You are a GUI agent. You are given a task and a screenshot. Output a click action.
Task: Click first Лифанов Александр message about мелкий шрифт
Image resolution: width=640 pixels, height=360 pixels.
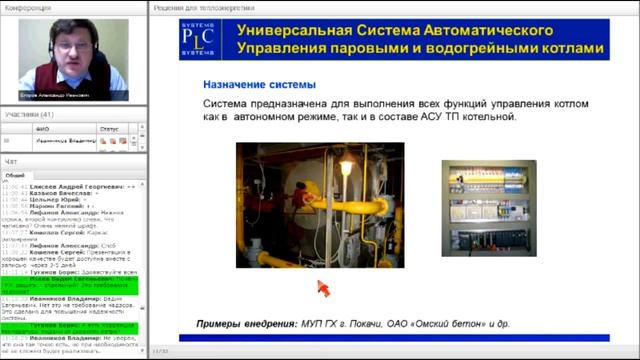tap(64, 219)
